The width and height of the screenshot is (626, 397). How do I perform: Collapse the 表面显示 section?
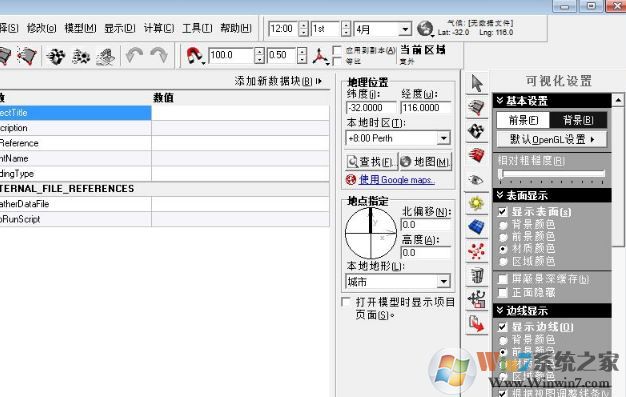tap(500, 195)
